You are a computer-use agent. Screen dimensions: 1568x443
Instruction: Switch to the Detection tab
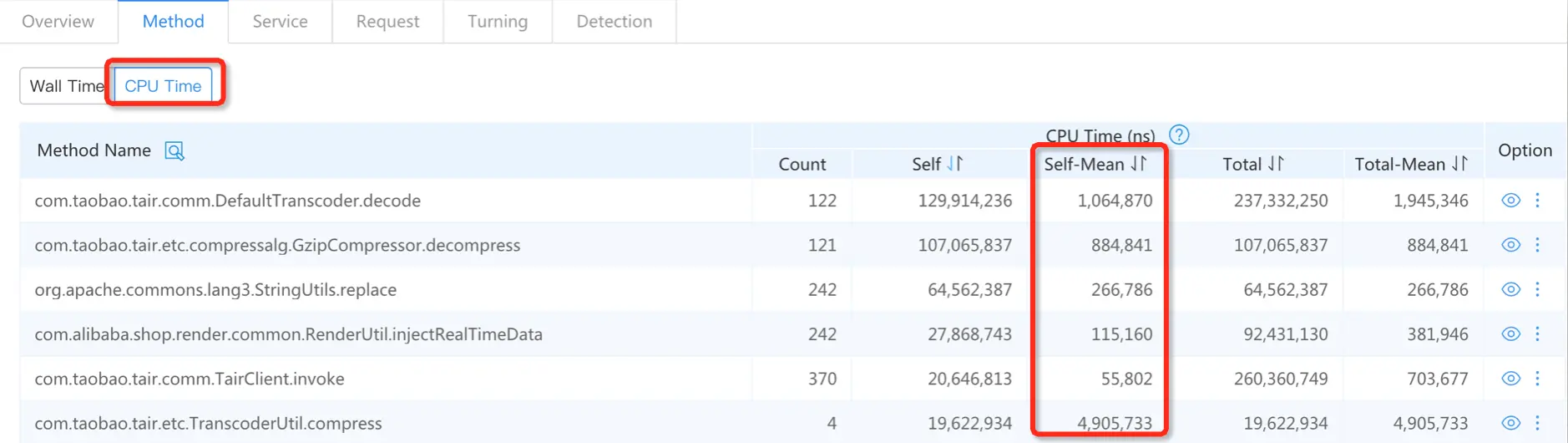pyautogui.click(x=615, y=22)
